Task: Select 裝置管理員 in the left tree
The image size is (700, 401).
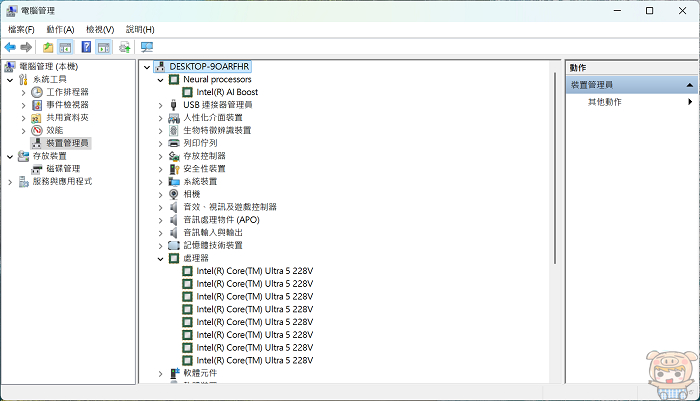Action: pos(67,143)
